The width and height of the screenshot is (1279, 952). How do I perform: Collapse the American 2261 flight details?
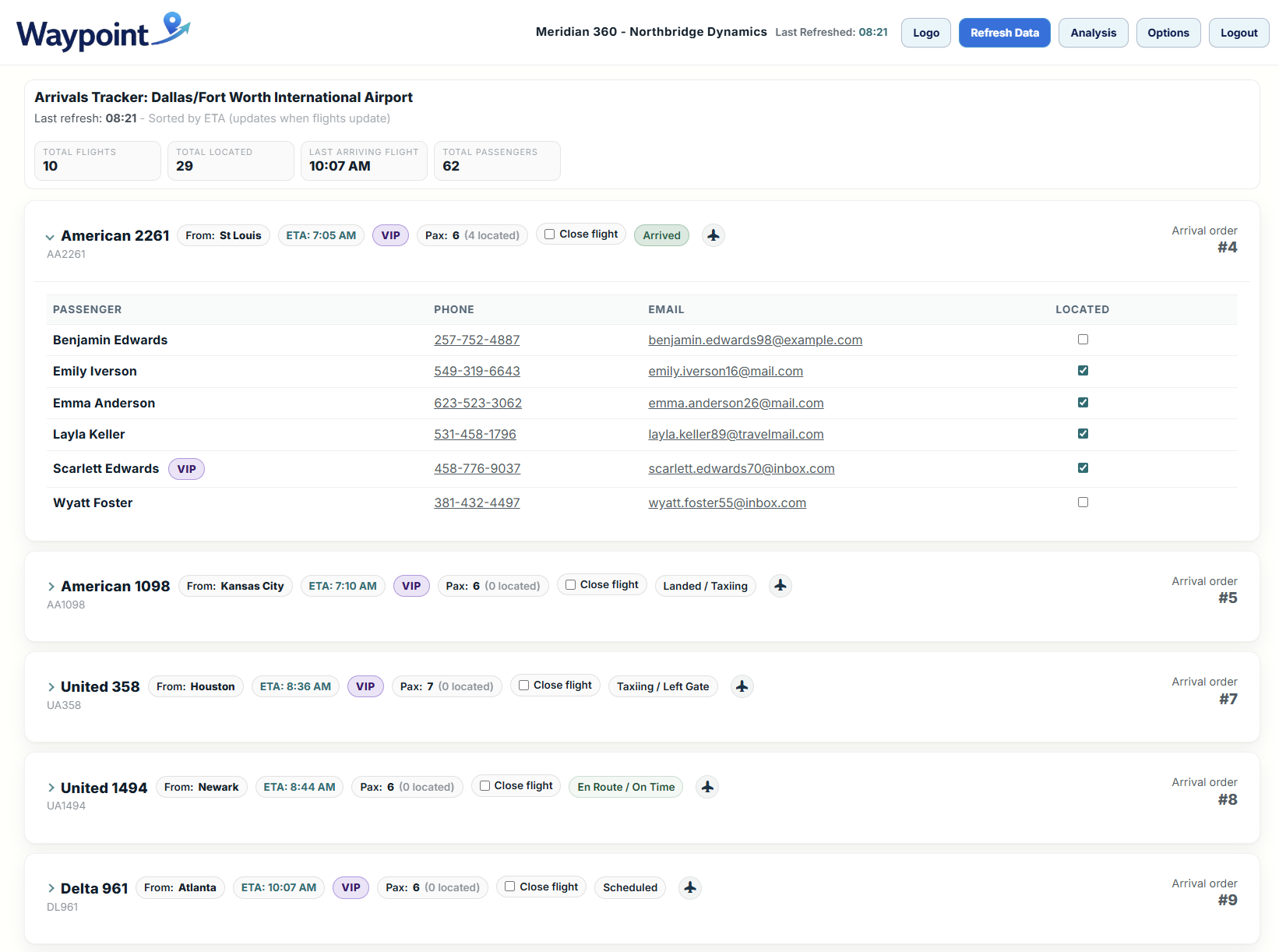[50, 237]
